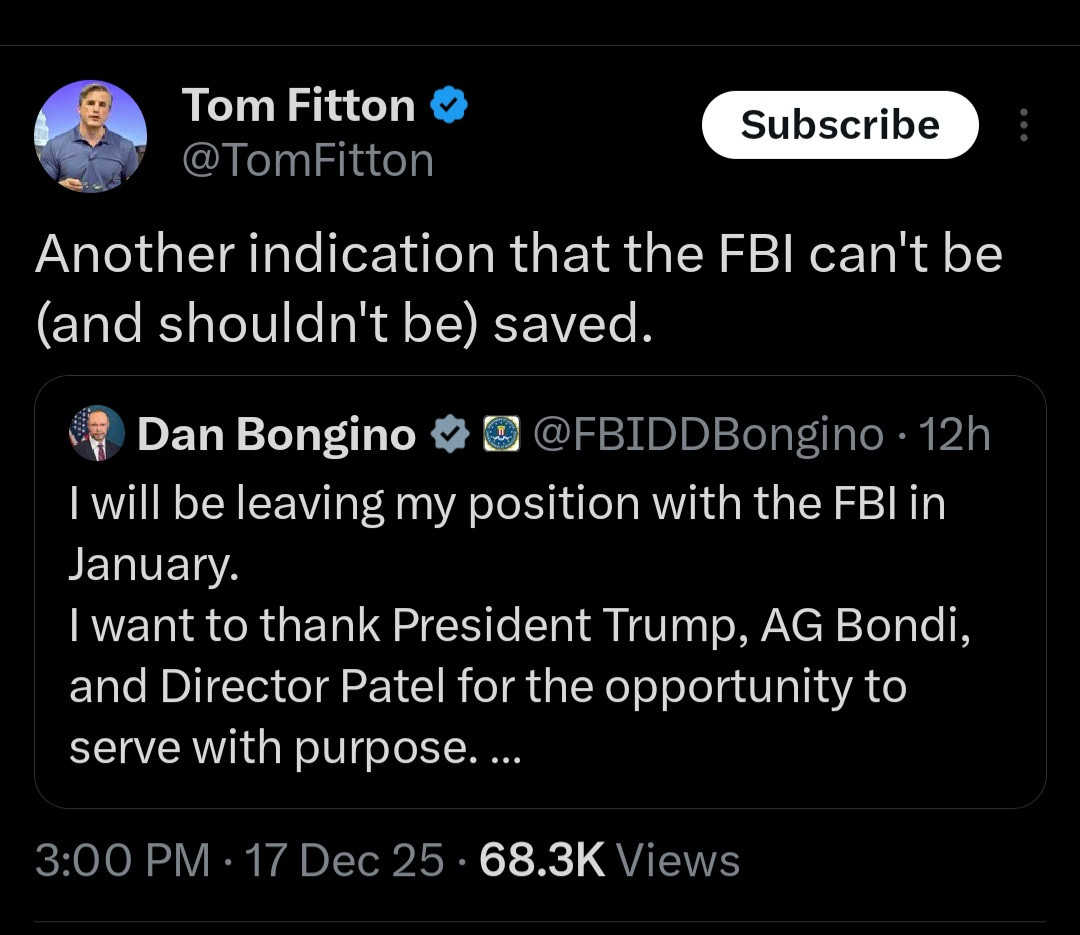
Task: Click the word 'January' in the quoted post
Action: [x=151, y=566]
